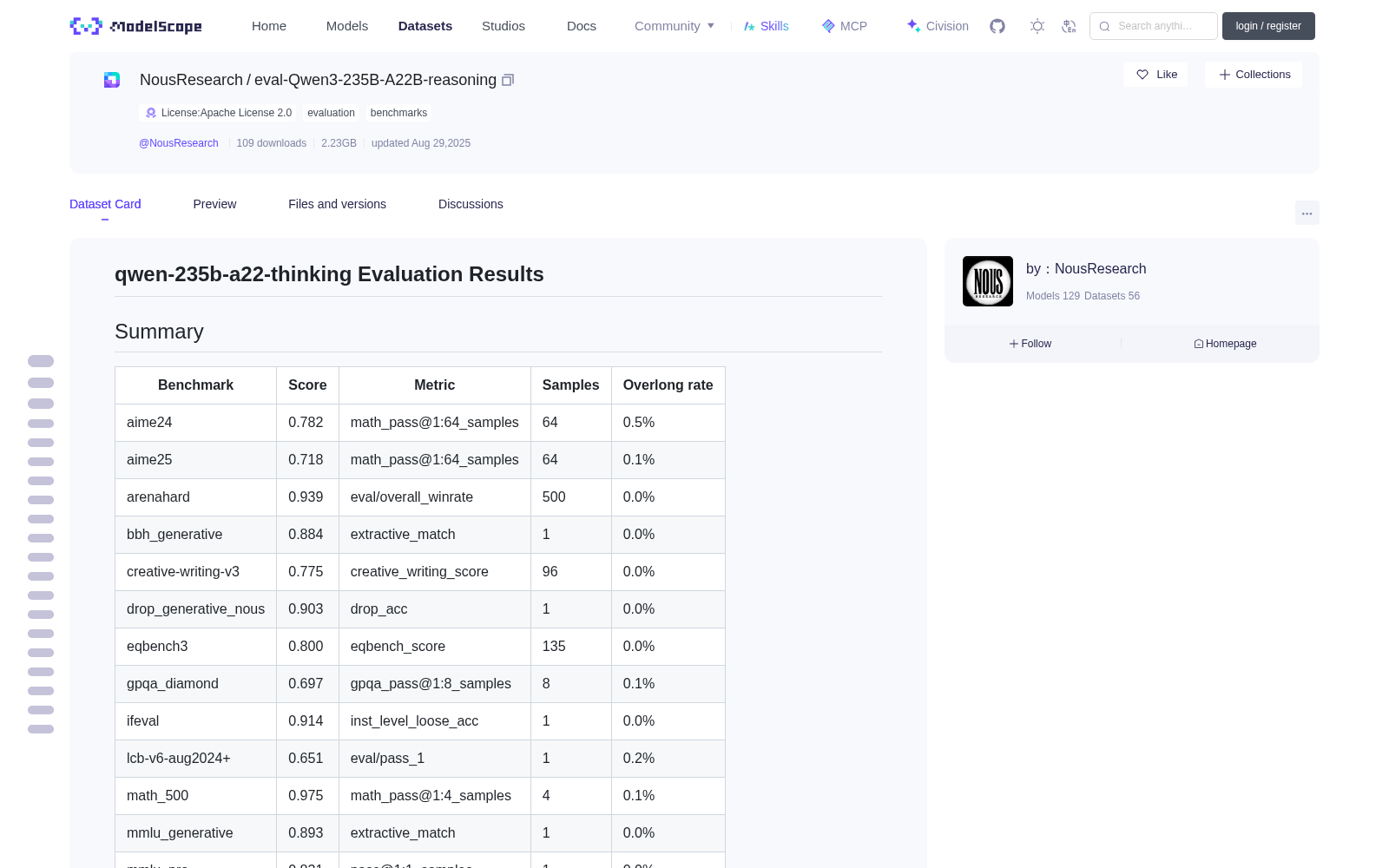This screenshot has height=868, width=1389.
Task: Open the three-dot more options button
Action: (x=1307, y=213)
